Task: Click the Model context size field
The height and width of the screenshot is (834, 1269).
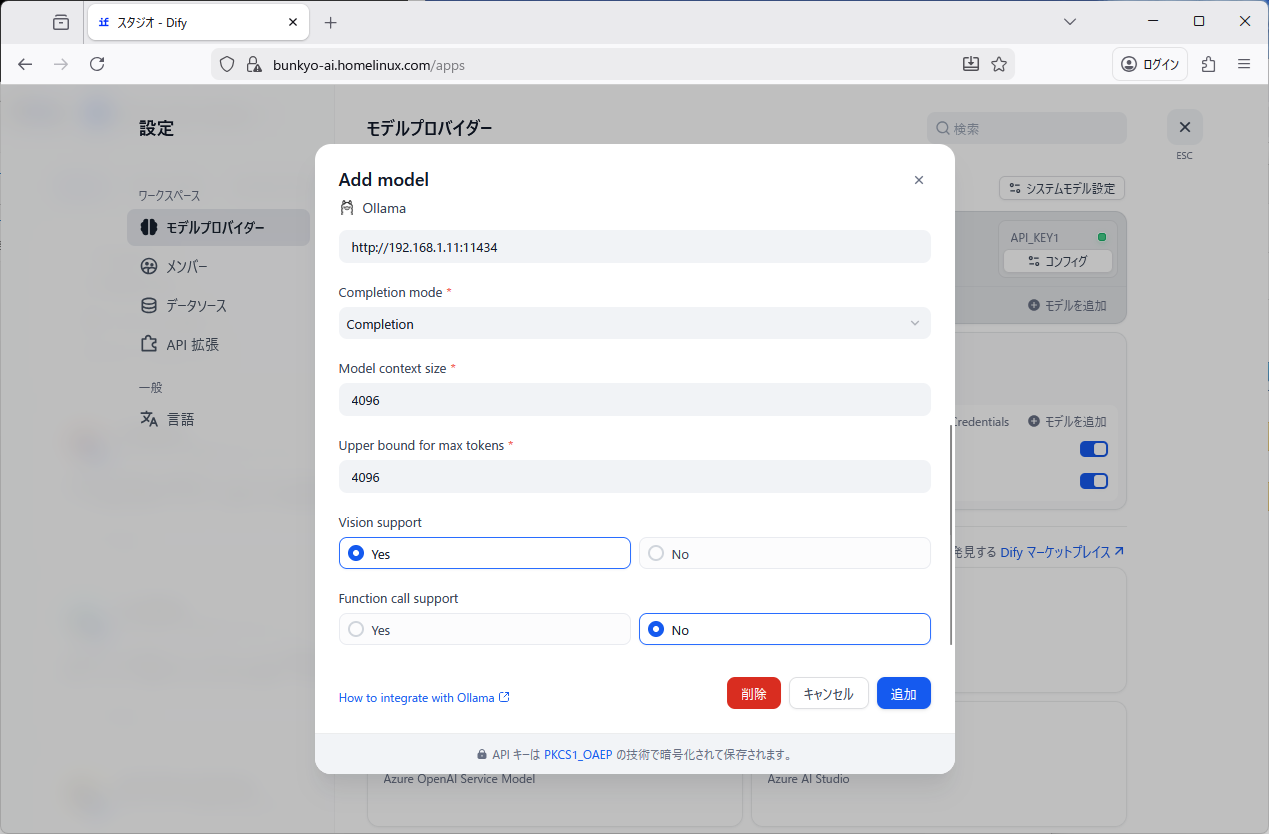Action: [635, 400]
